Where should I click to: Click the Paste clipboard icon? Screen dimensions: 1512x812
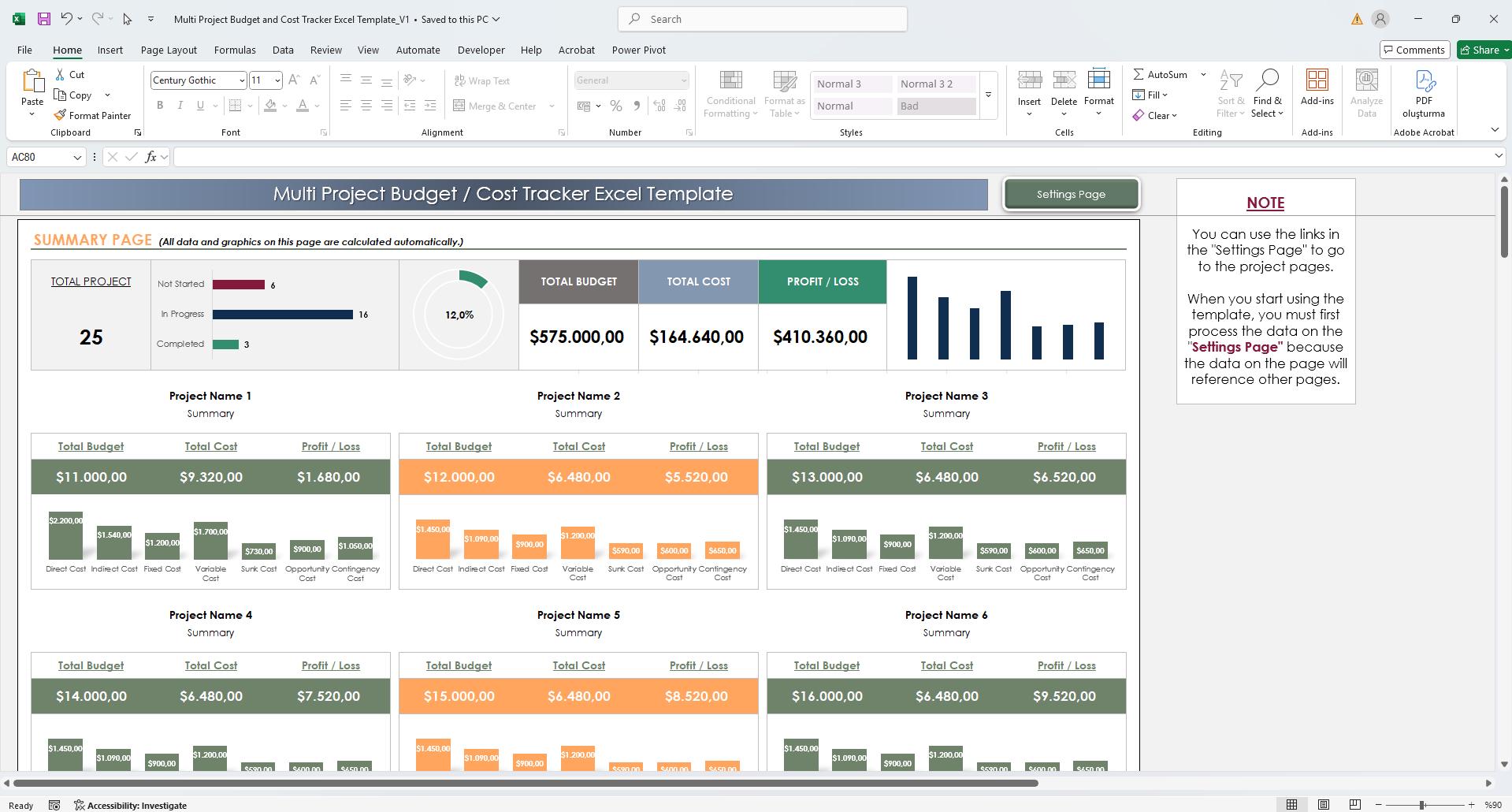tap(32, 81)
